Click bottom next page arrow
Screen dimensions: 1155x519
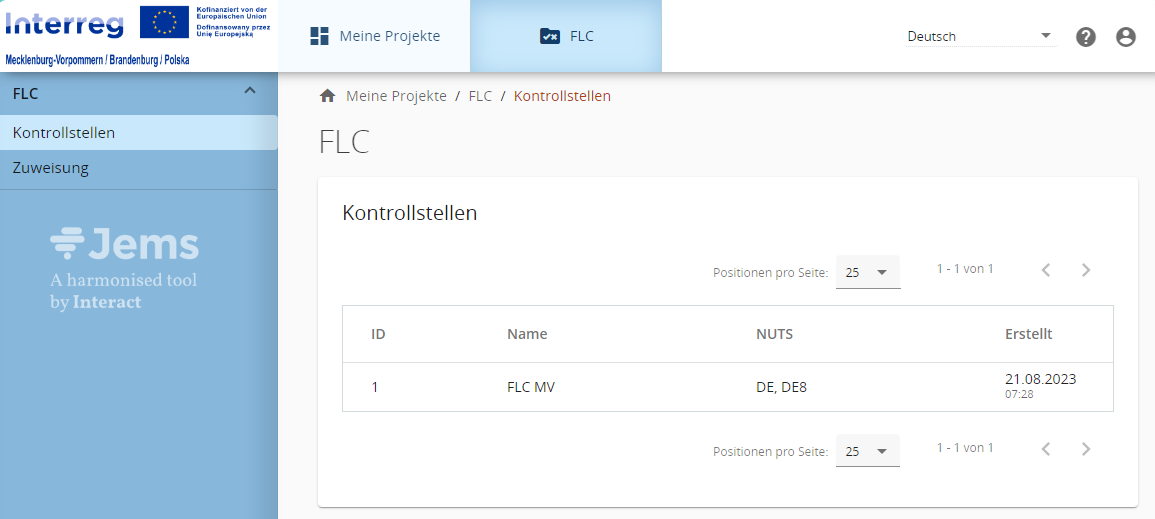coord(1086,450)
